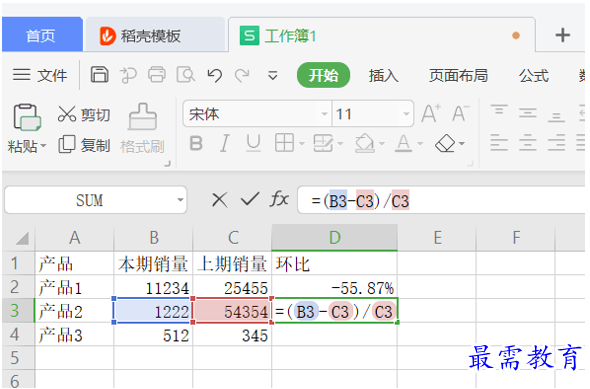
Task: Toggle Bold formatting
Action: pos(196,143)
